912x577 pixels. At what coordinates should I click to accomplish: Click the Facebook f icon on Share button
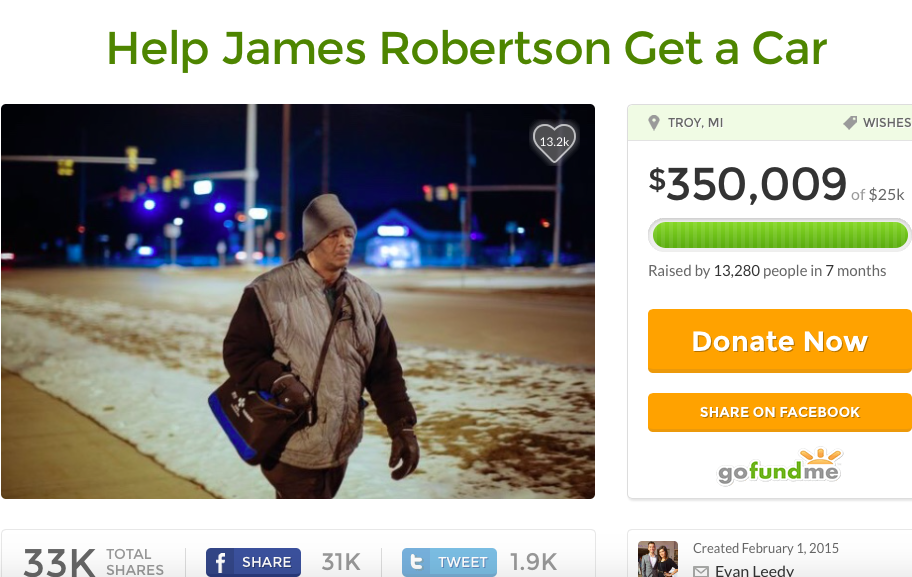coord(220,562)
